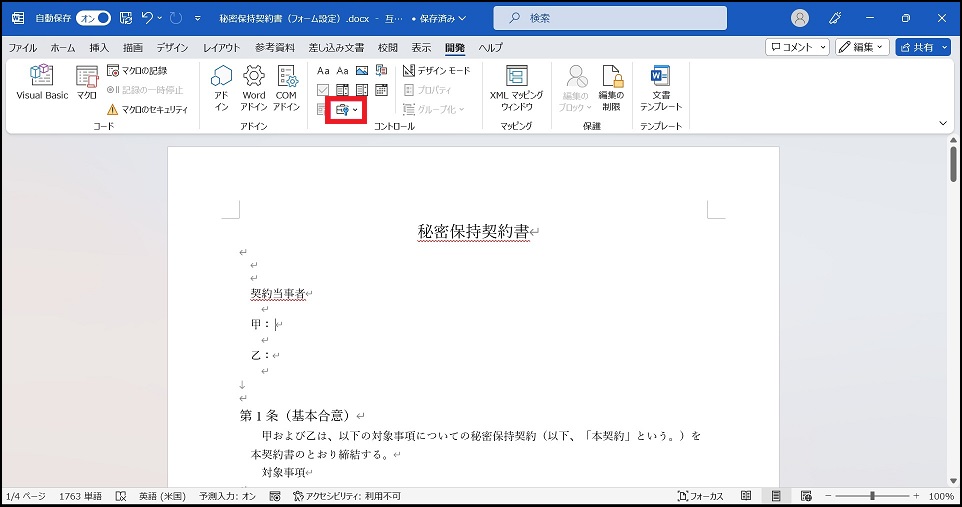Open macro security settings
Screen dimensions: 962x507
pyautogui.click(x=147, y=109)
